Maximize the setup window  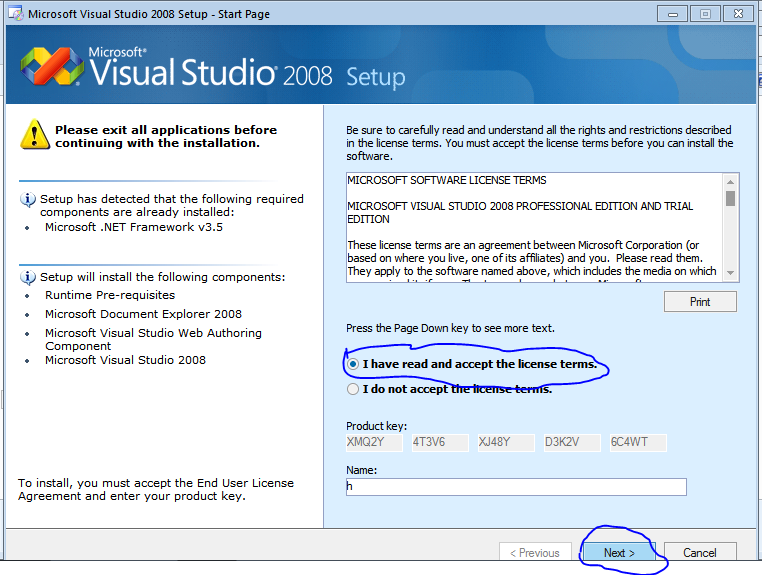coord(705,14)
